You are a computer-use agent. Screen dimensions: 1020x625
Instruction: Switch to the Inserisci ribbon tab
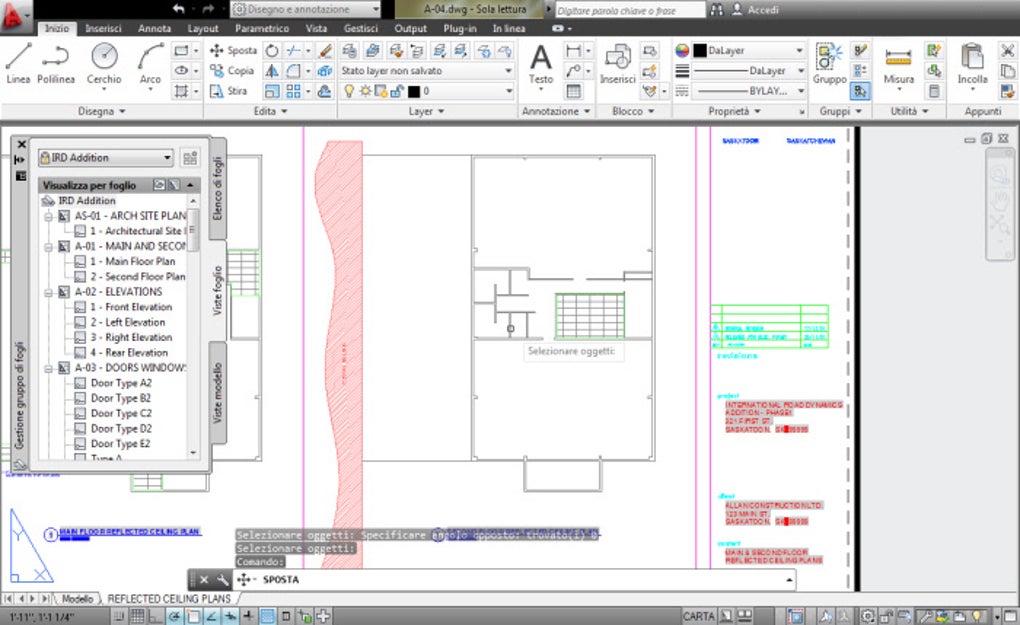click(x=104, y=29)
